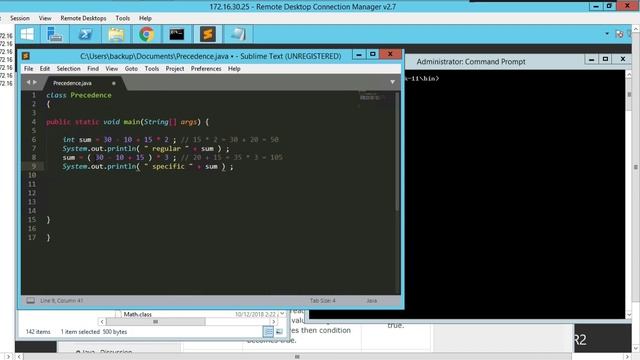
Task: Open the Goto menu
Action: [131, 69]
